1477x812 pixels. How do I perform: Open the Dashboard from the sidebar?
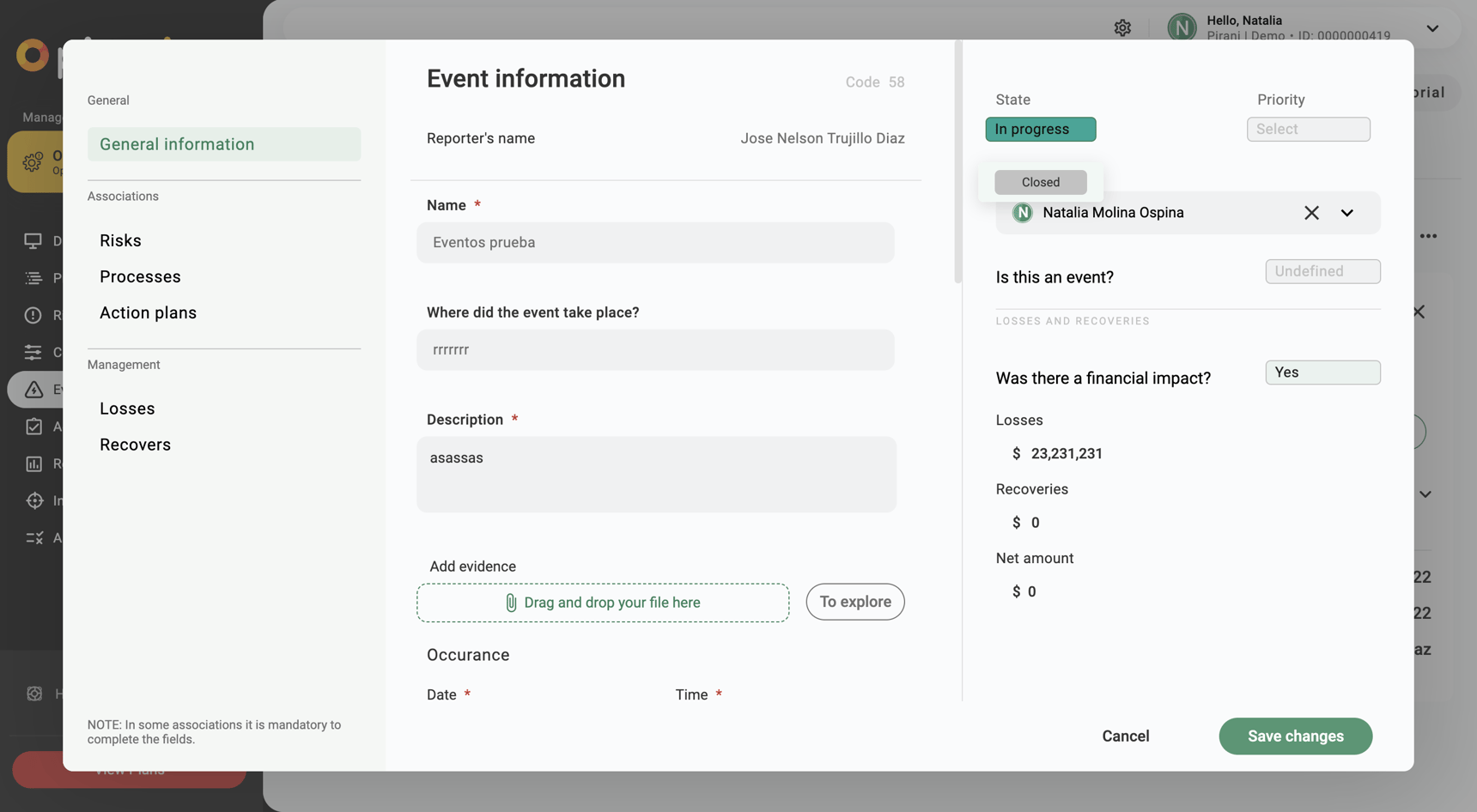[34, 241]
